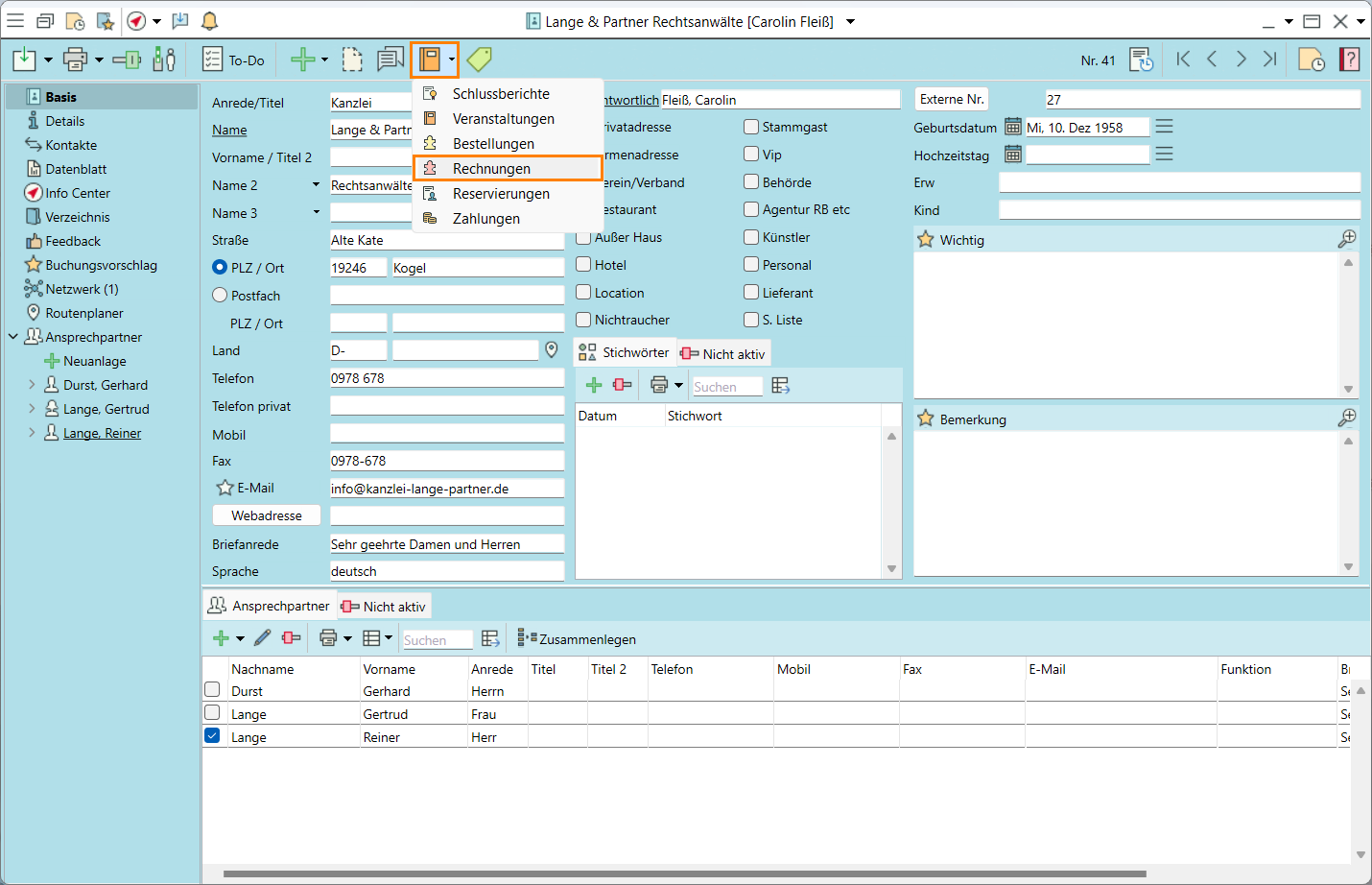
Task: Click the horizontal scrollbar under the contacts table
Action: [683, 873]
